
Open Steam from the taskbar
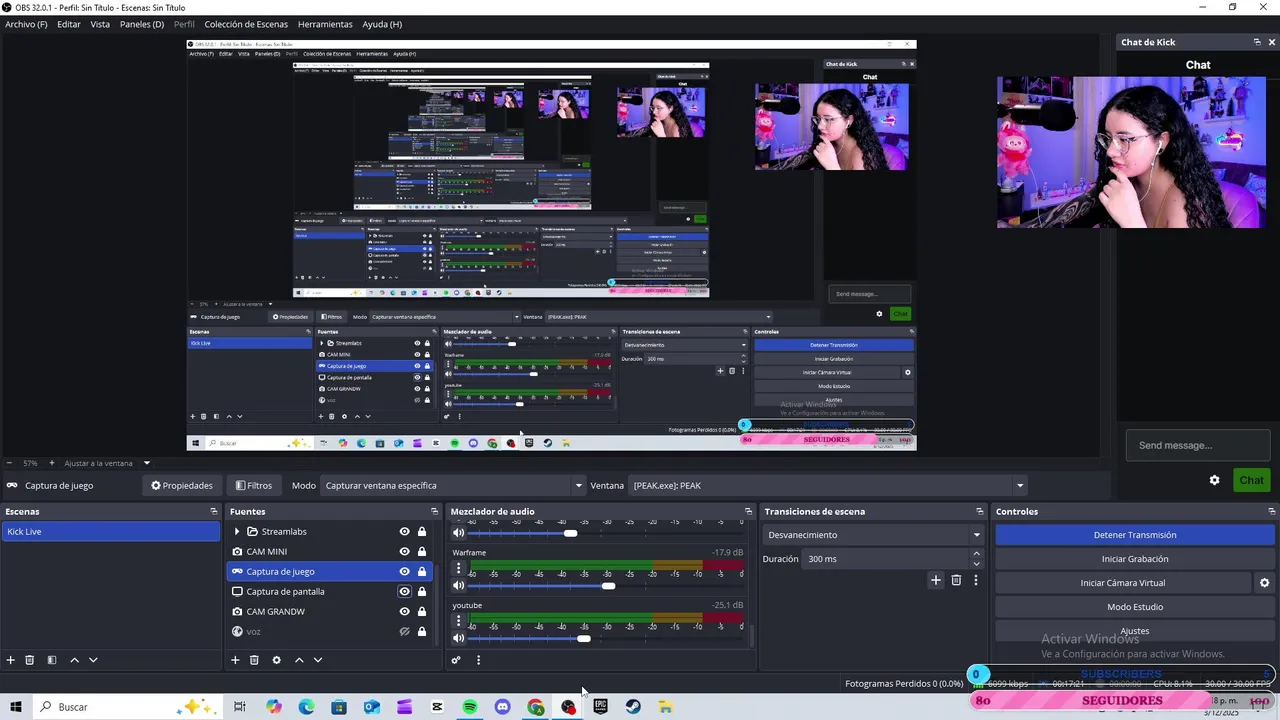coord(633,707)
